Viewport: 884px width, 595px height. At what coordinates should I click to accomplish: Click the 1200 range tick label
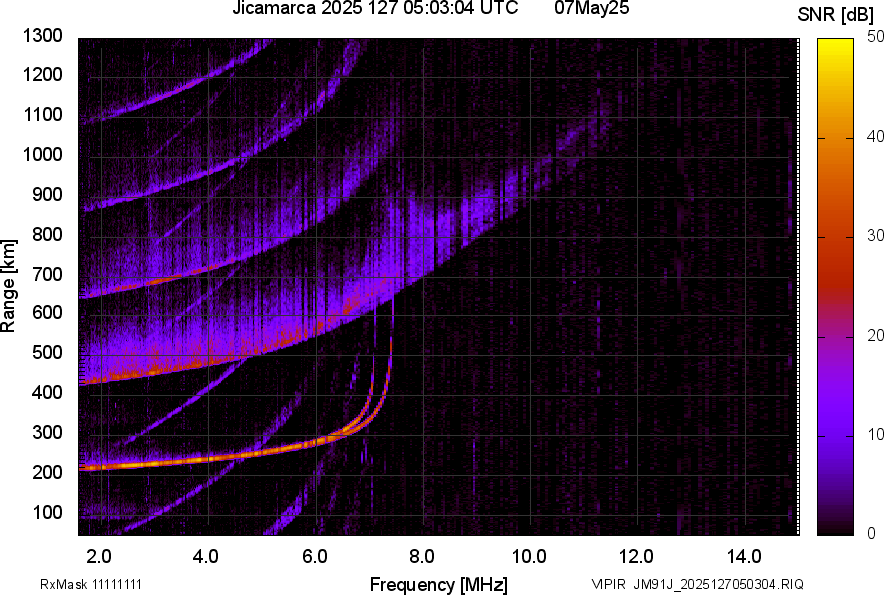(x=43, y=74)
